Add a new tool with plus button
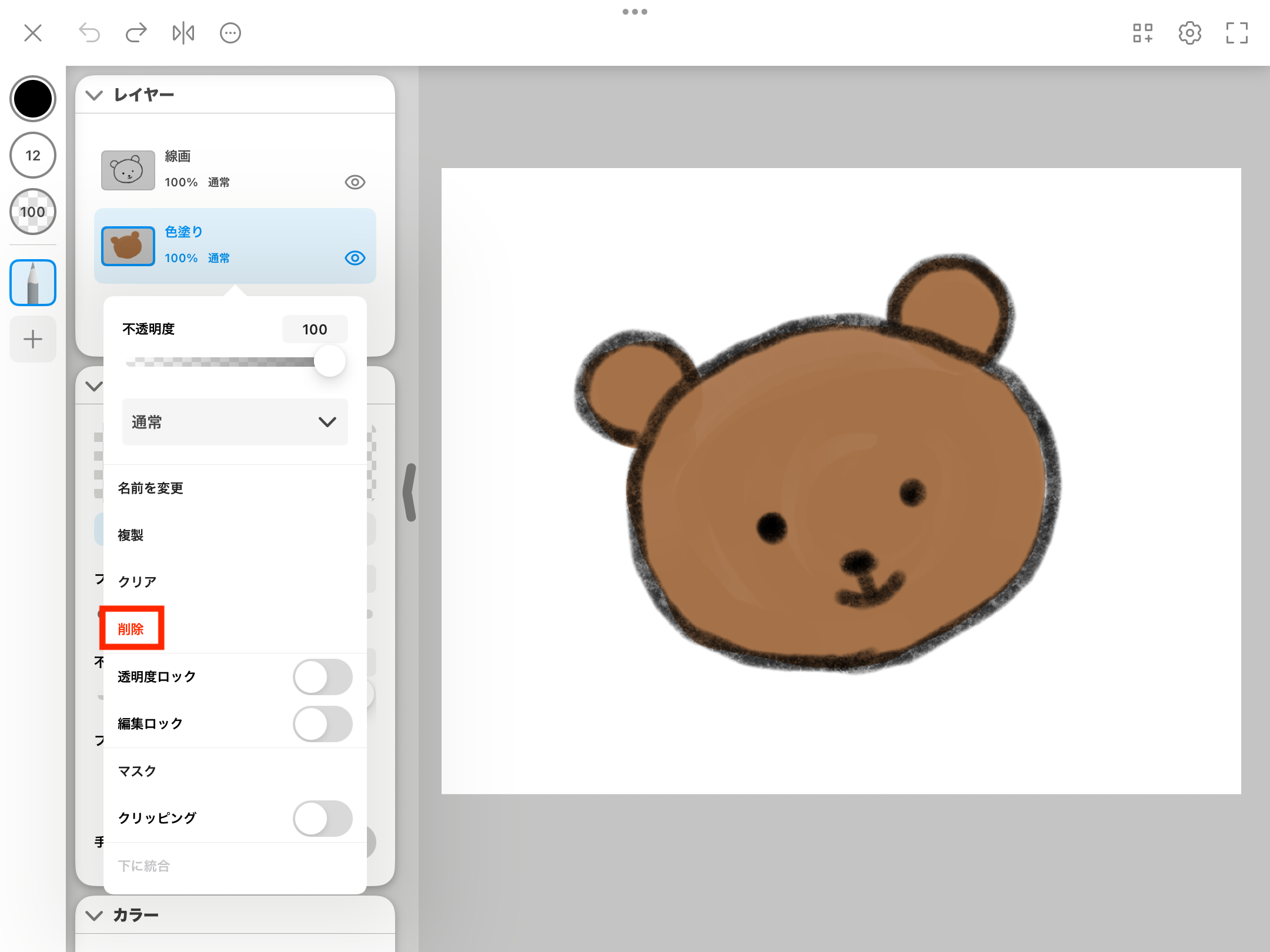This screenshot has height=952, width=1270. [33, 339]
